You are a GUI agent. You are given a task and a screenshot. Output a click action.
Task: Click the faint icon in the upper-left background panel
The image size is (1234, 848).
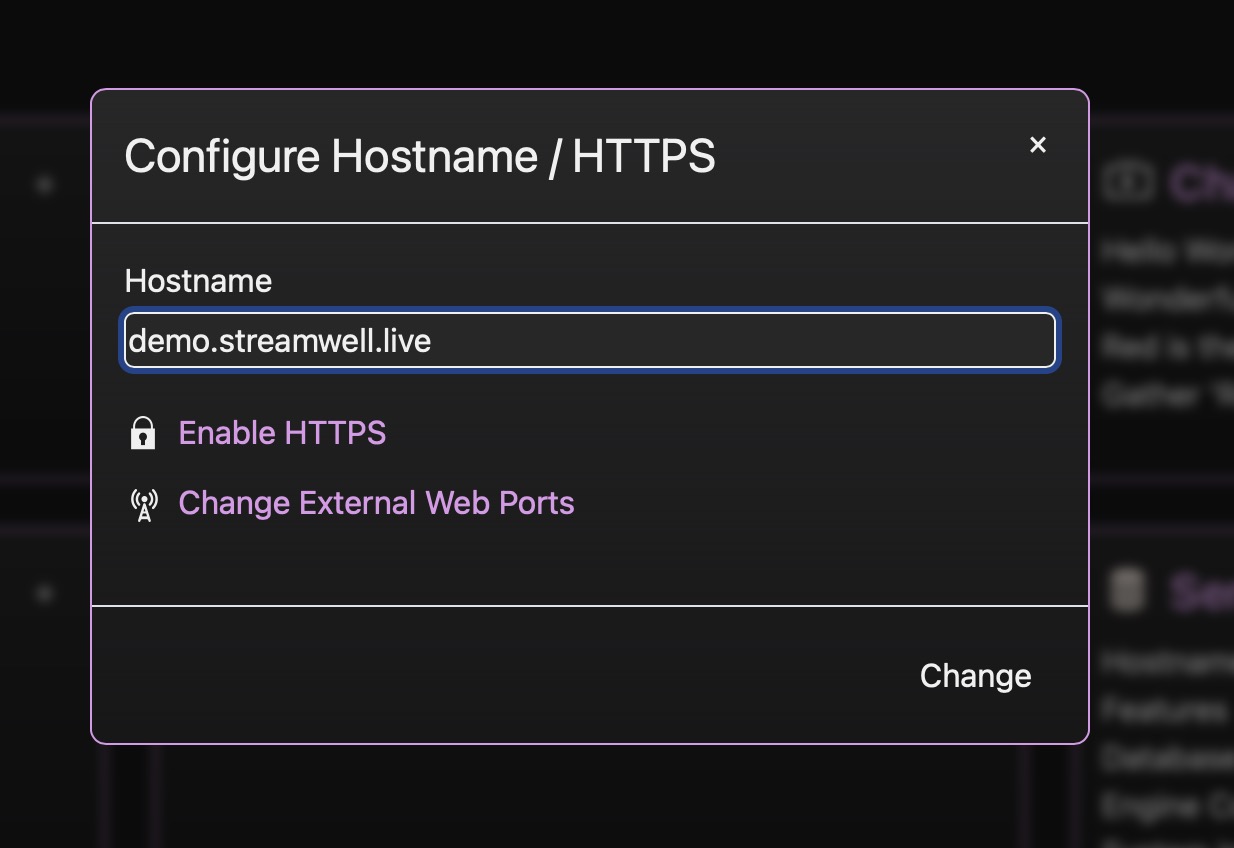pos(44,184)
